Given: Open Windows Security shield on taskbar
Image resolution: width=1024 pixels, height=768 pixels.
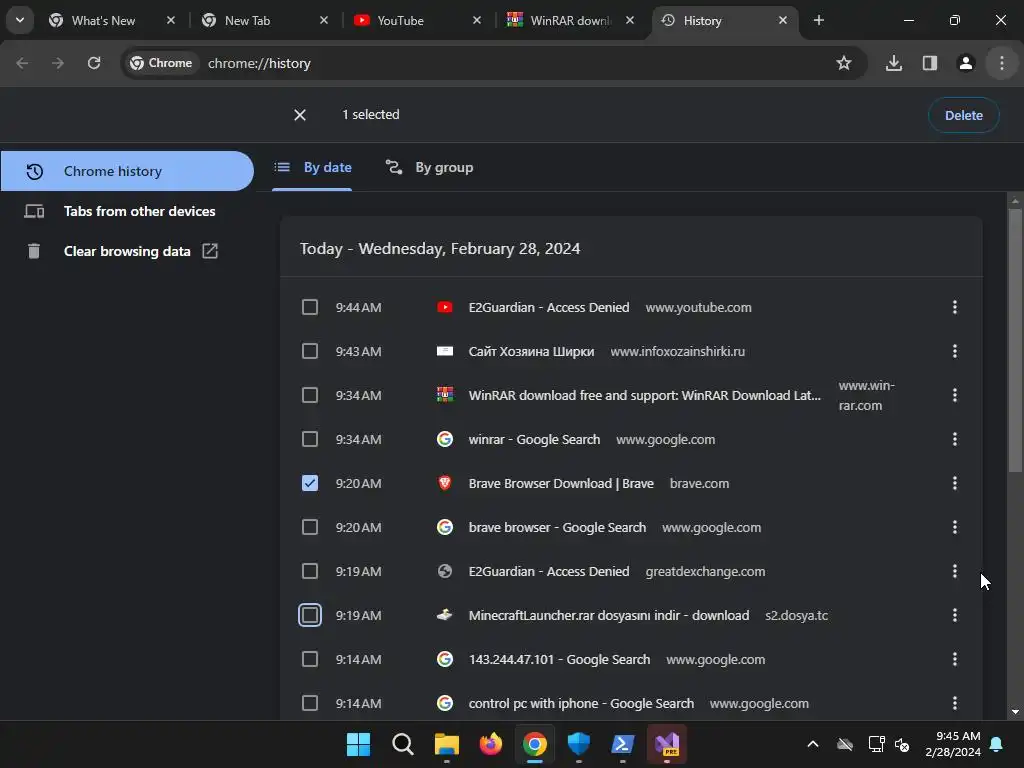Looking at the screenshot, I should pyautogui.click(x=579, y=744).
